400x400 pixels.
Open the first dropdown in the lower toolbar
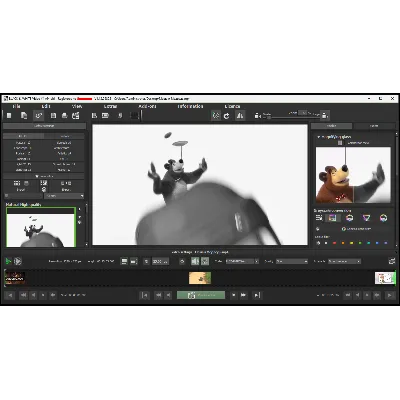tap(242, 261)
